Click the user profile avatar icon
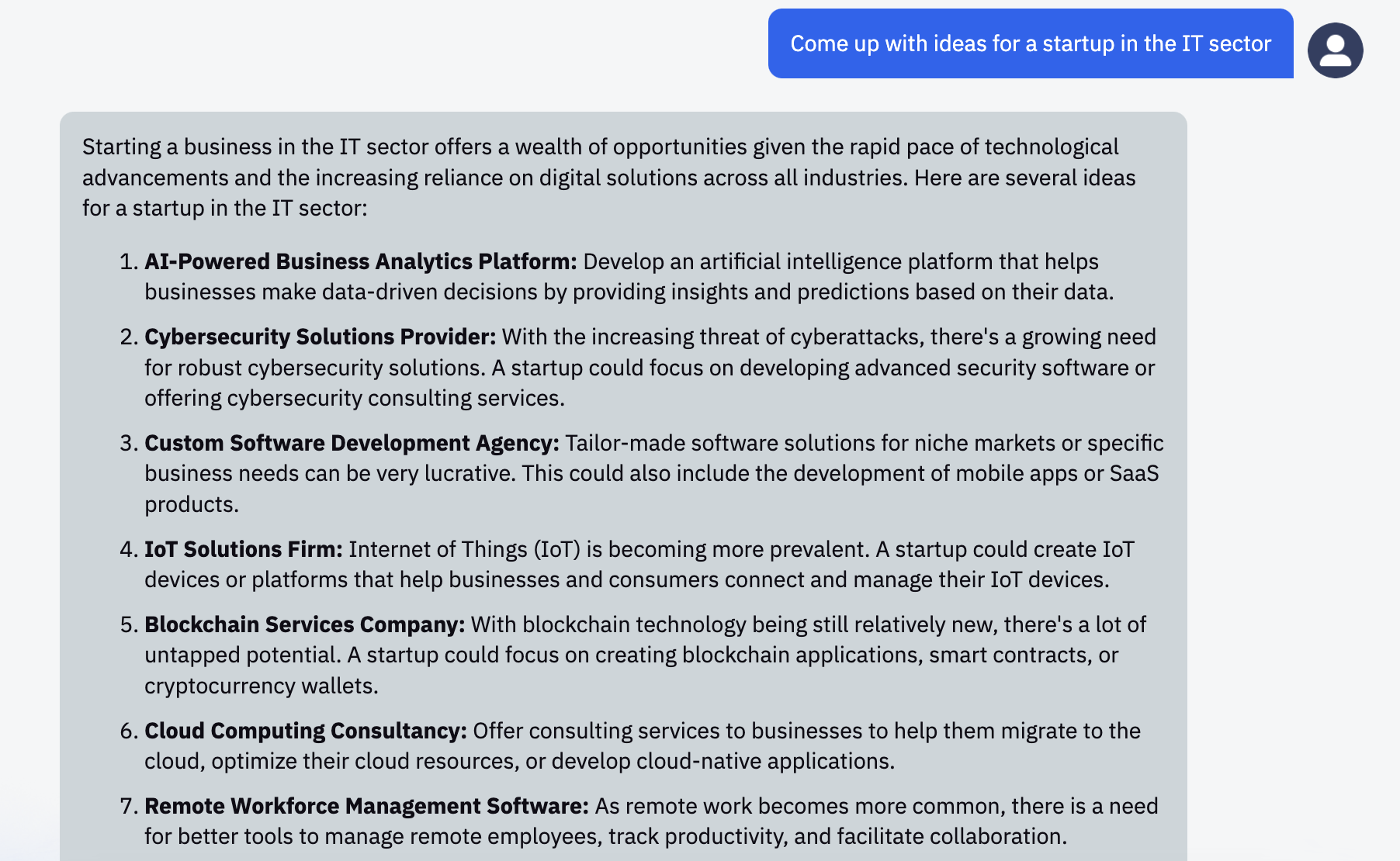Viewport: 1400px width, 861px height. pyautogui.click(x=1335, y=50)
